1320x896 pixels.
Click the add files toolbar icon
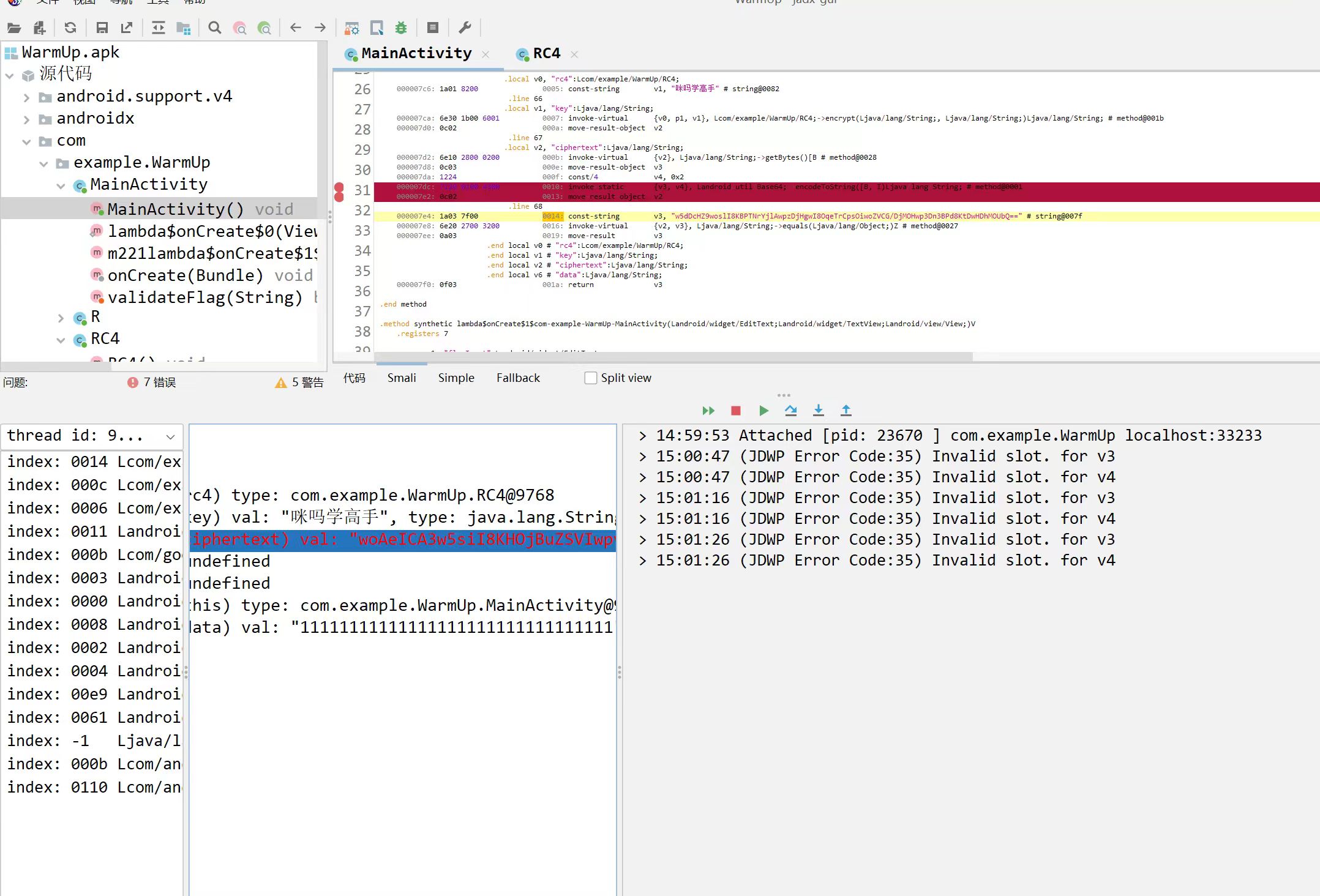pos(40,28)
